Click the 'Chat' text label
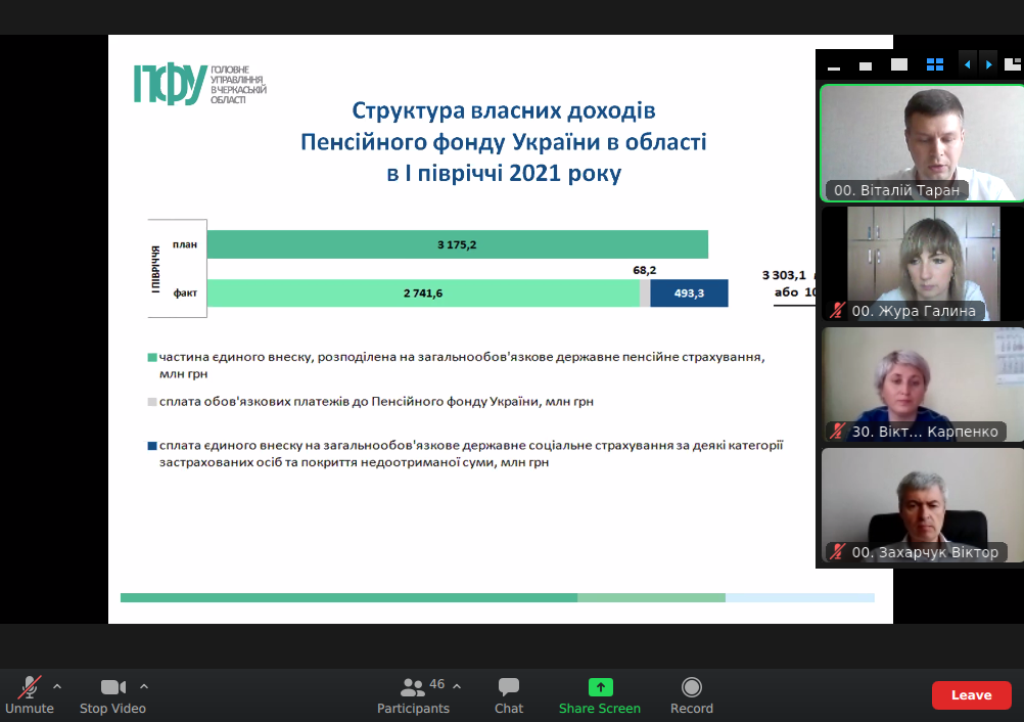1024x722 pixels. coord(509,708)
